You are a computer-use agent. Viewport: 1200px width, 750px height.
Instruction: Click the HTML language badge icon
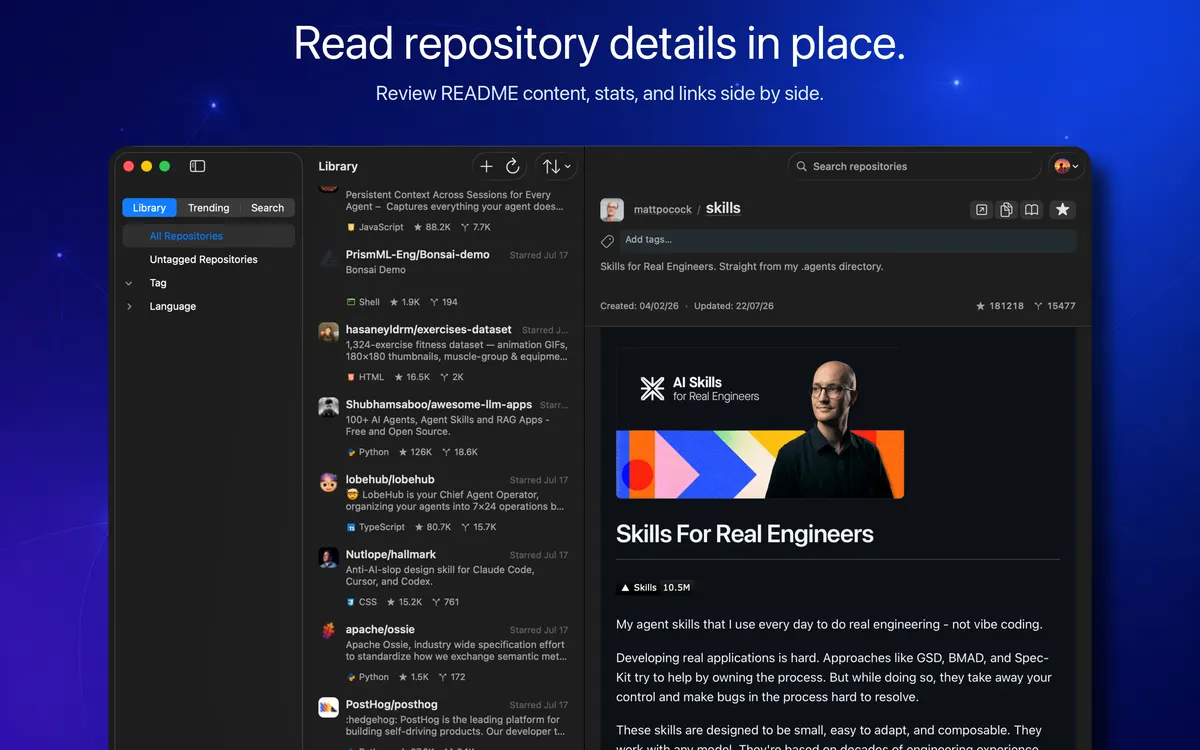pyautogui.click(x=351, y=377)
